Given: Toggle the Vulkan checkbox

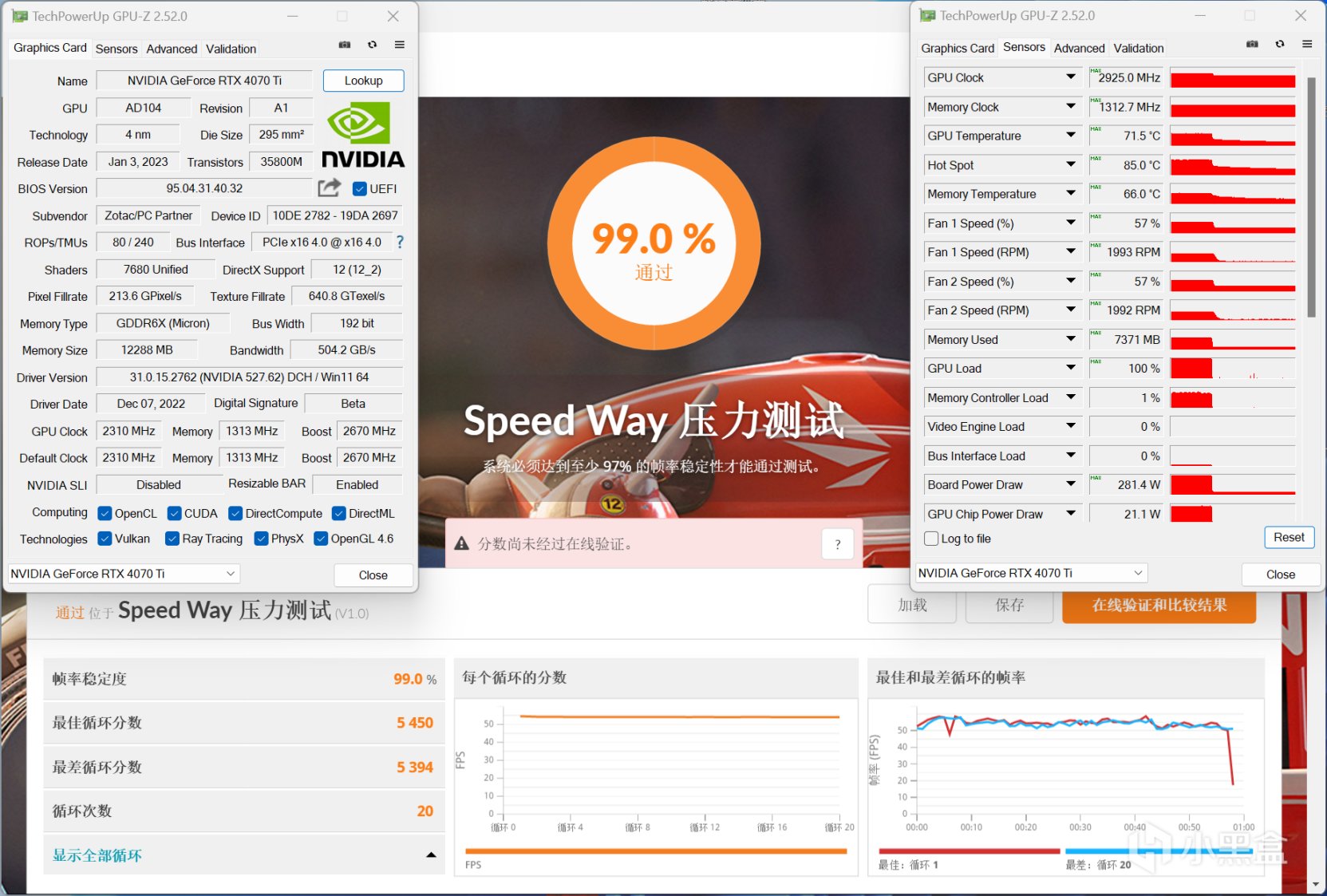Looking at the screenshot, I should point(105,539).
